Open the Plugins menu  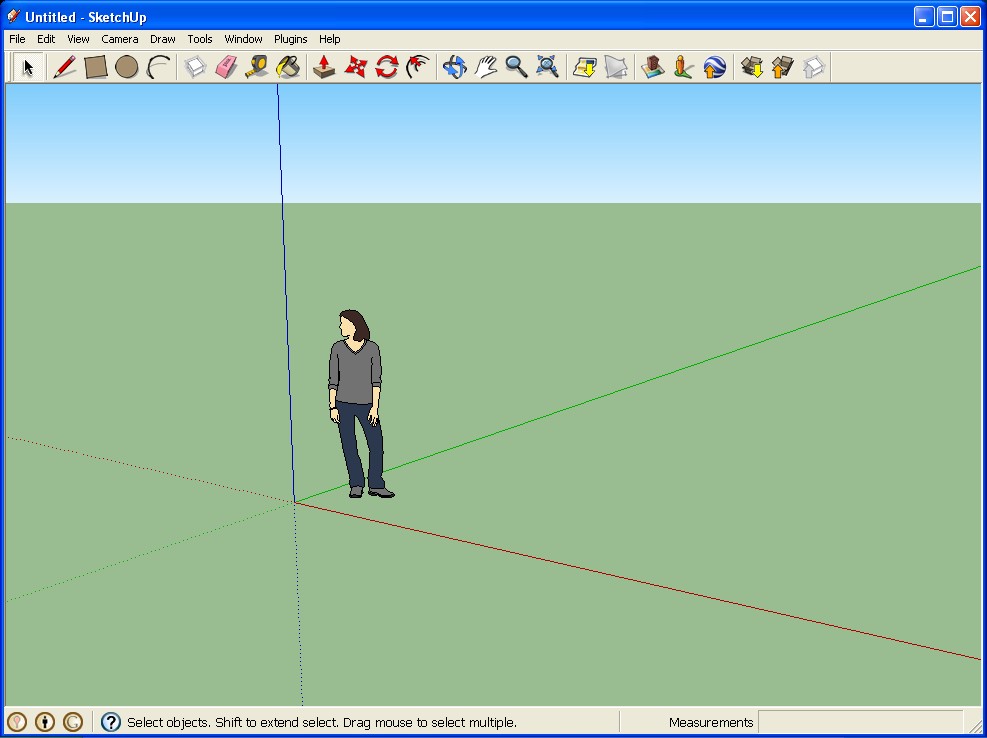click(290, 39)
